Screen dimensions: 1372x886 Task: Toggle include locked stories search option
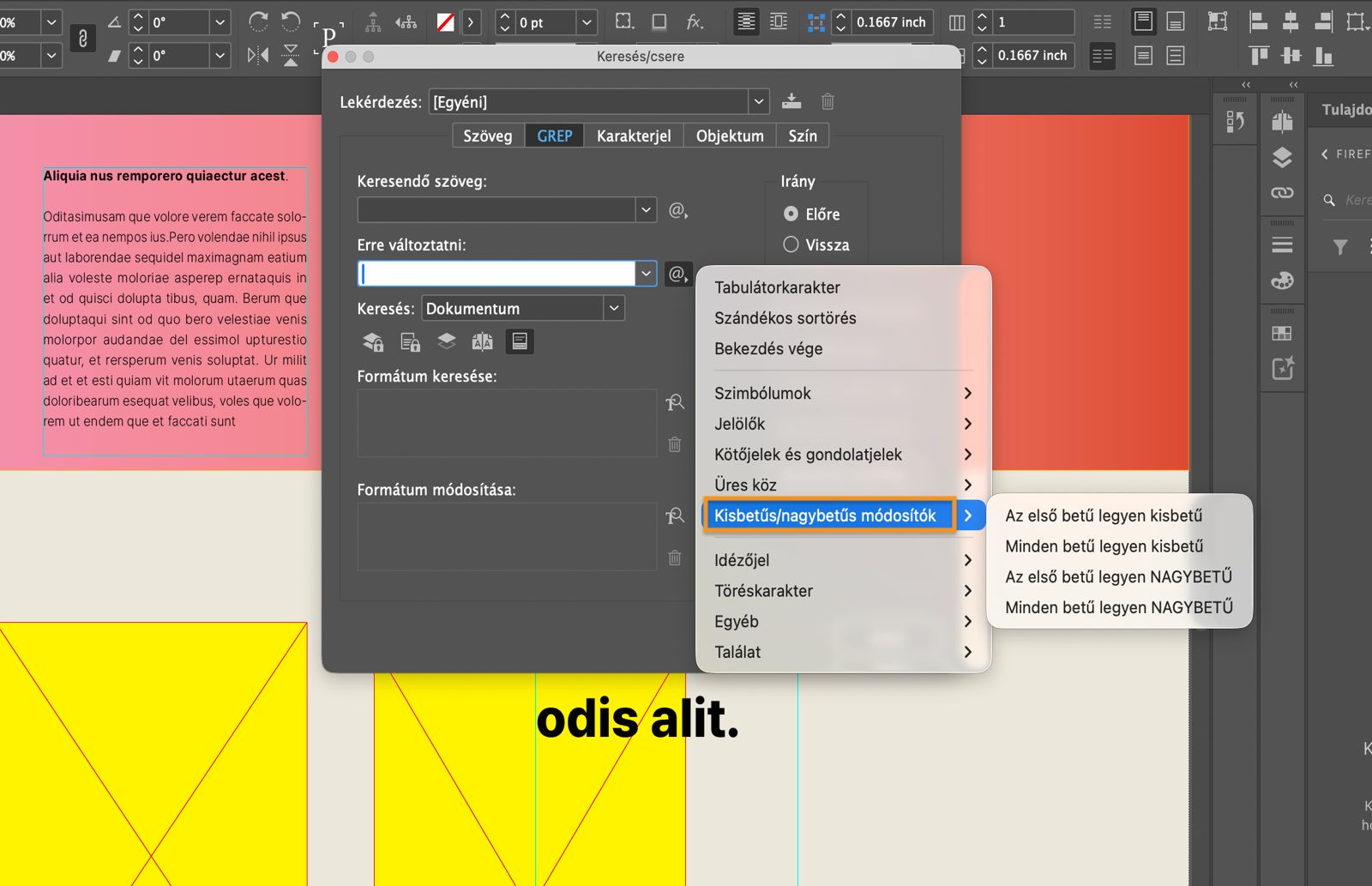[410, 342]
